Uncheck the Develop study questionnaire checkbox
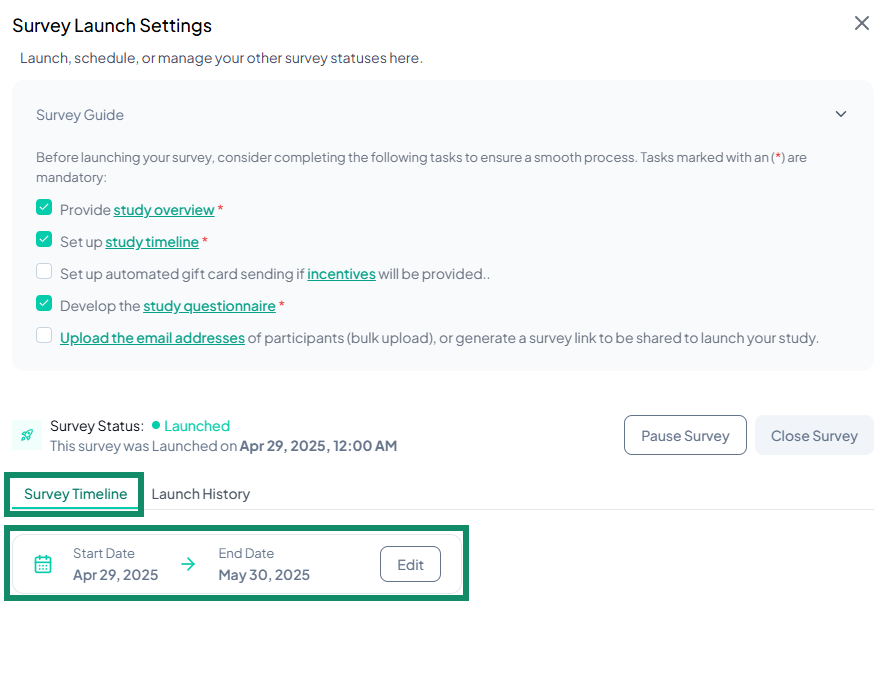Viewport: 885px width, 681px height. [x=44, y=304]
